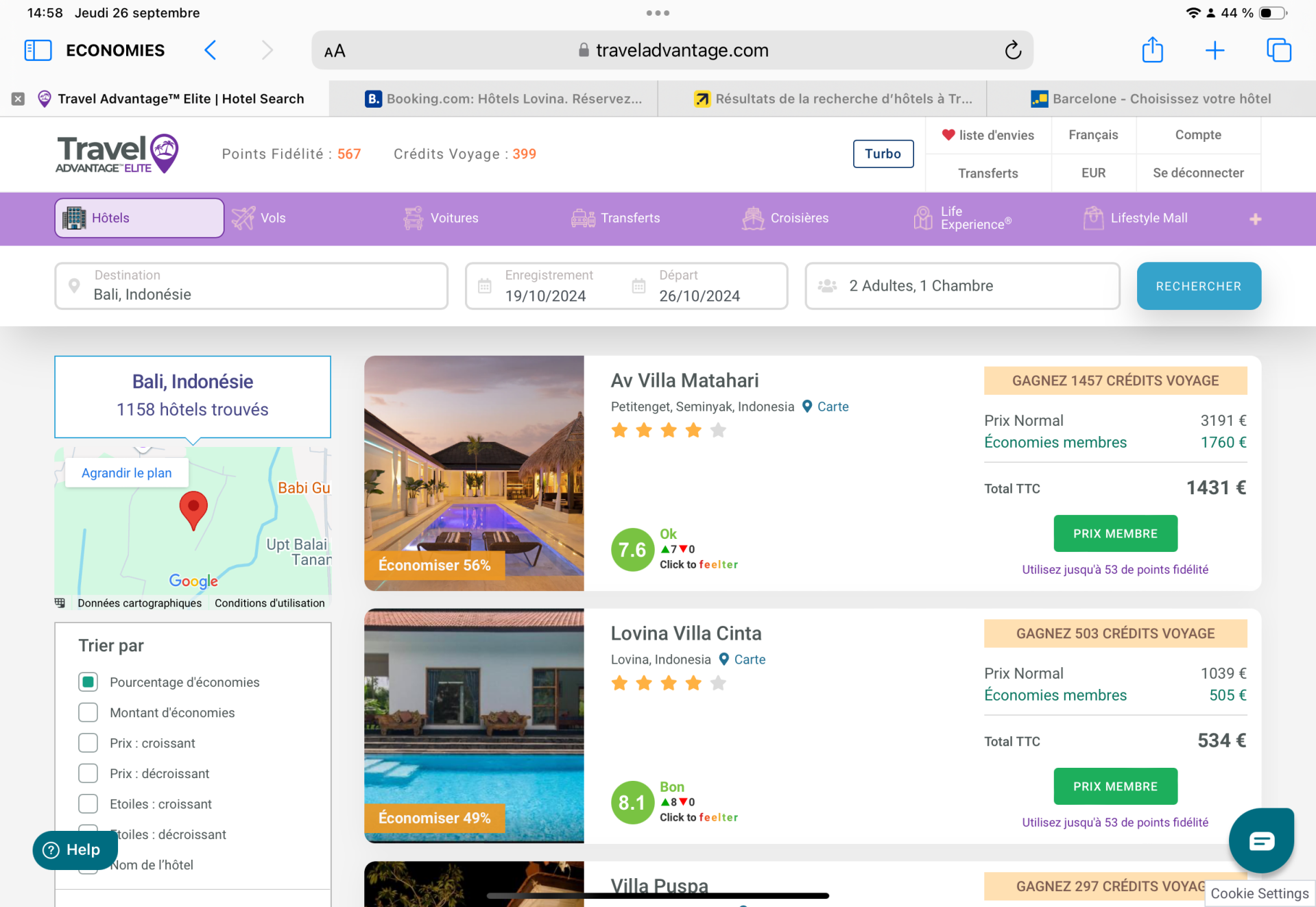
Task: Click the RECHERCHER search button
Action: [x=1199, y=286]
